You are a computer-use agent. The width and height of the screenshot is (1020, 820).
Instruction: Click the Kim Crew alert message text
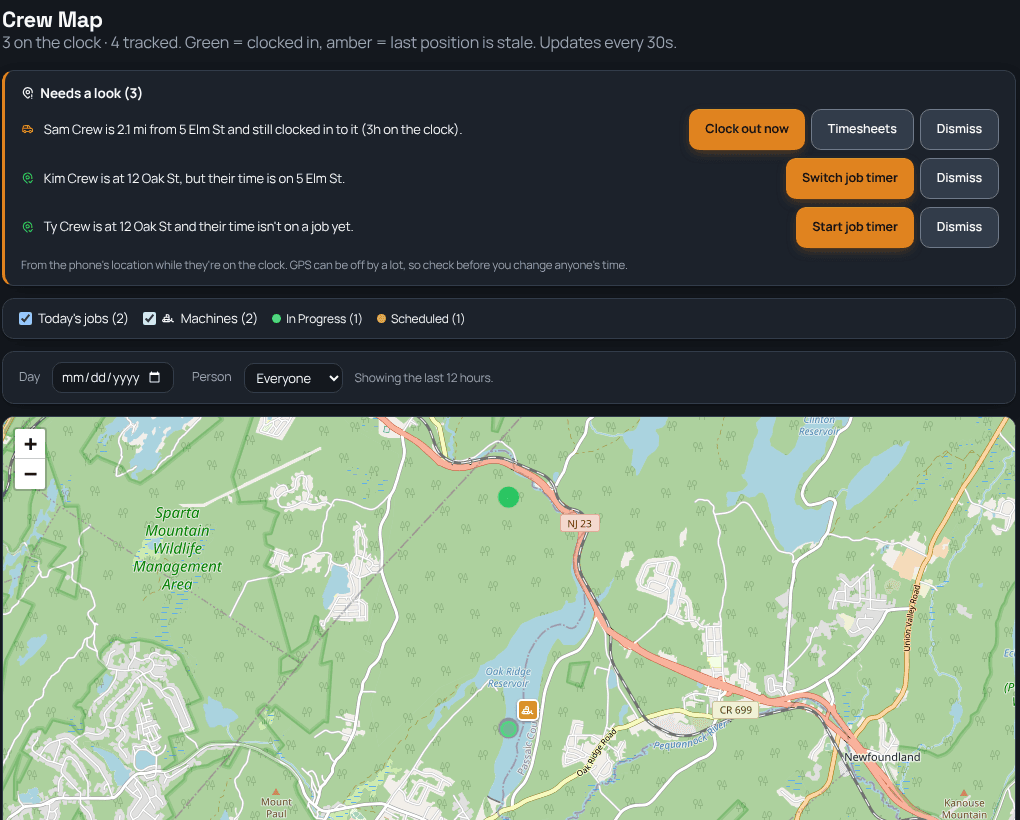[x=194, y=178]
